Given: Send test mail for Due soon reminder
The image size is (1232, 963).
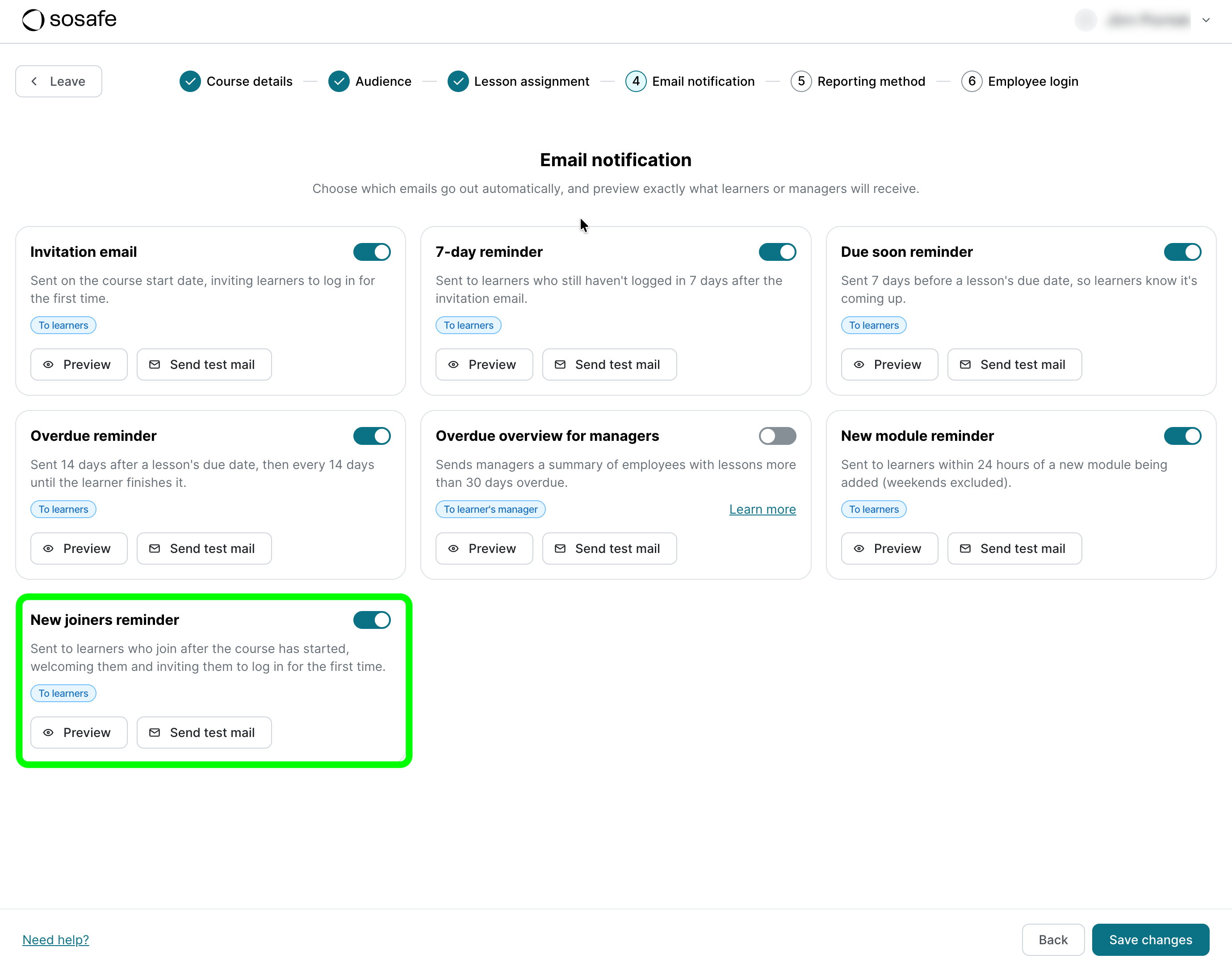Looking at the screenshot, I should (x=1015, y=364).
